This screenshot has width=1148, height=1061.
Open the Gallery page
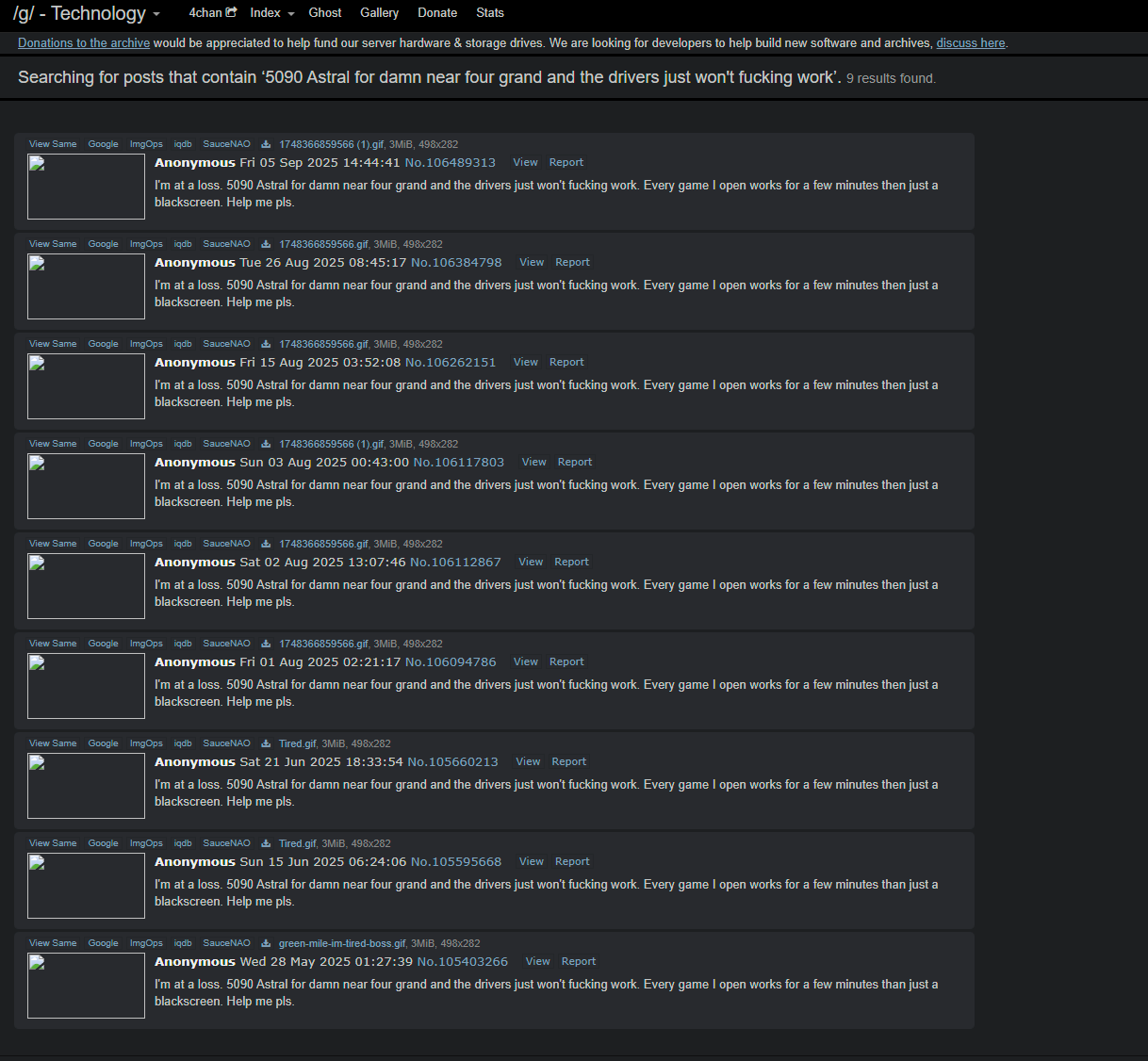pyautogui.click(x=379, y=12)
